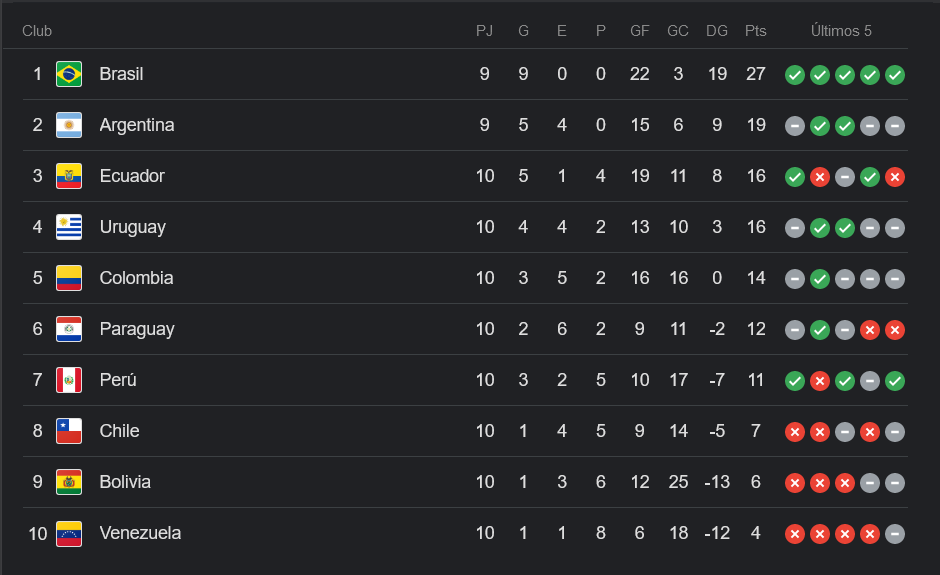Click the Pts column header
The image size is (940, 575).
(756, 31)
